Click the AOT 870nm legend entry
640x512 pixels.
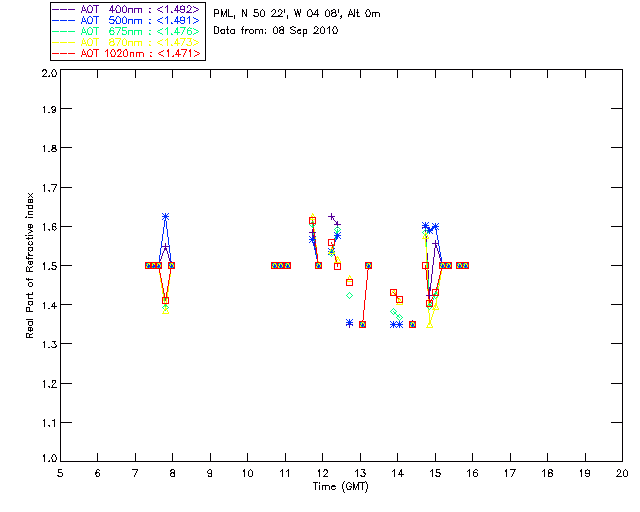126,42
